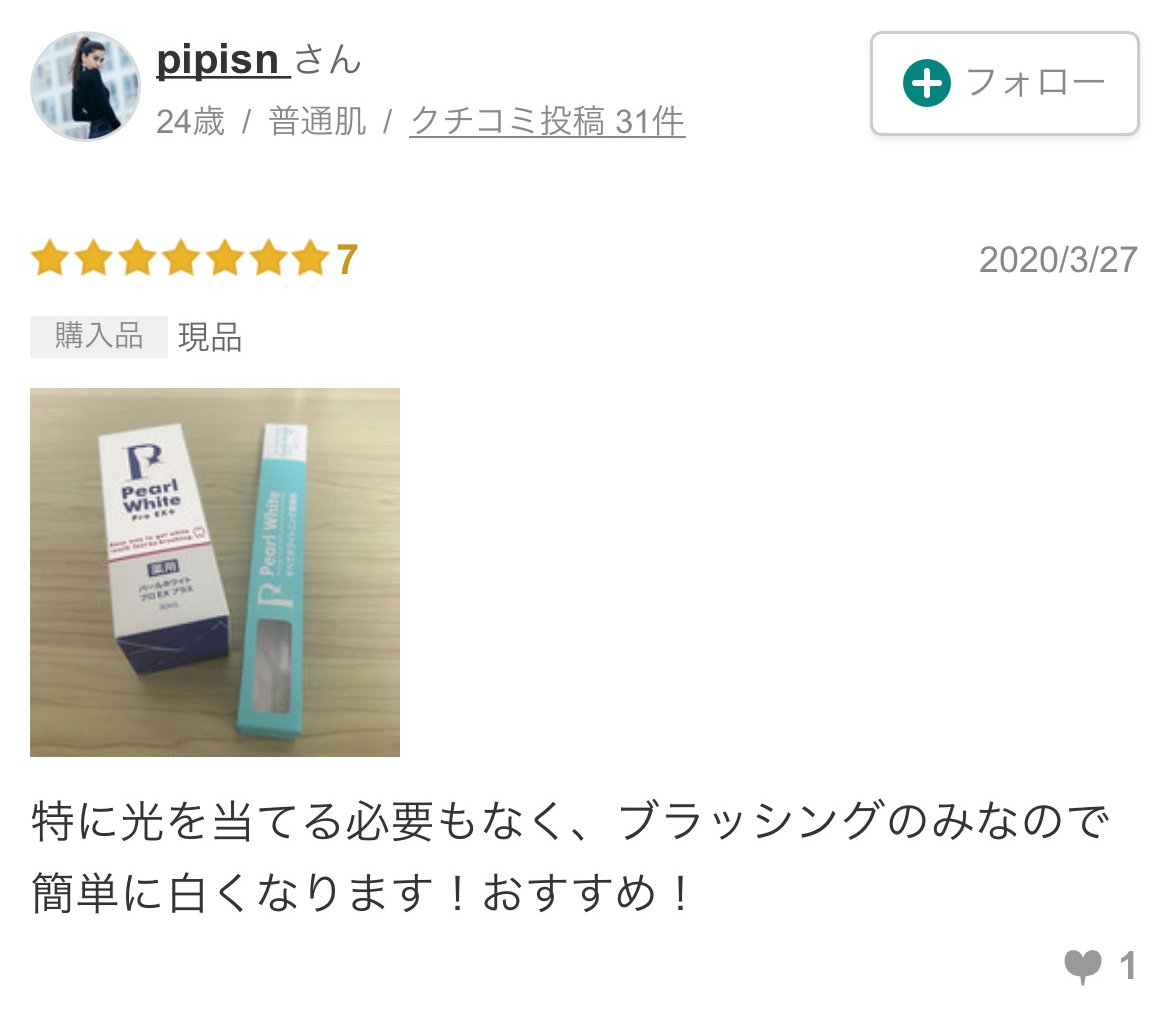The height and width of the screenshot is (1009, 1170).
Task: Tap the heart like icon
Action: [1083, 966]
